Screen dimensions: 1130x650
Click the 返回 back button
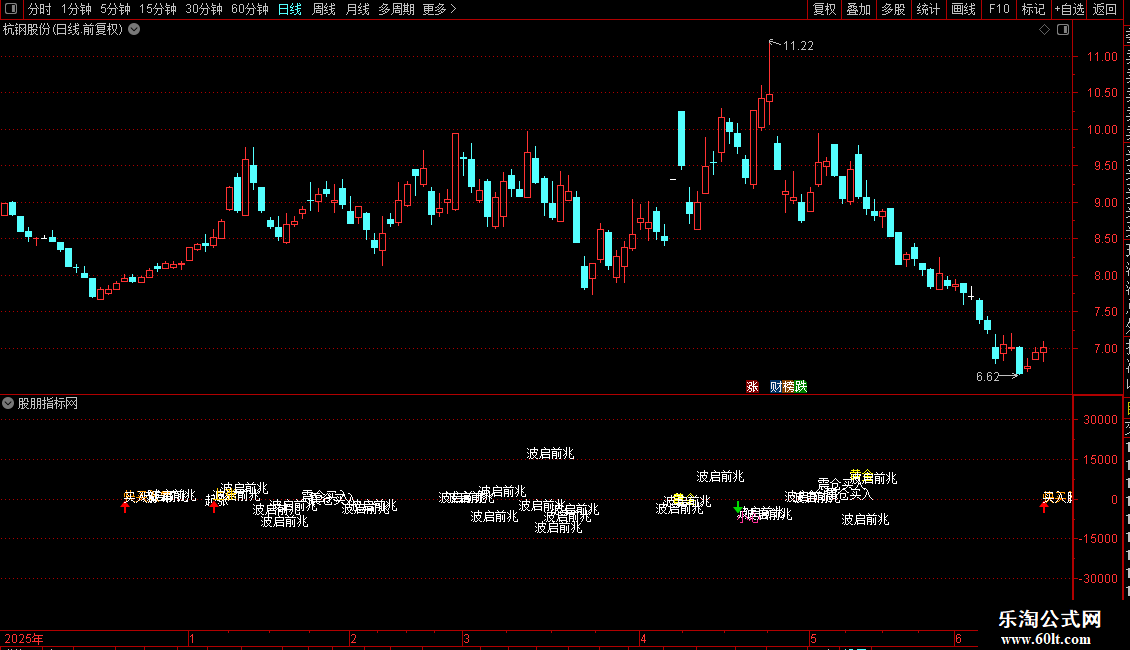(1104, 9)
